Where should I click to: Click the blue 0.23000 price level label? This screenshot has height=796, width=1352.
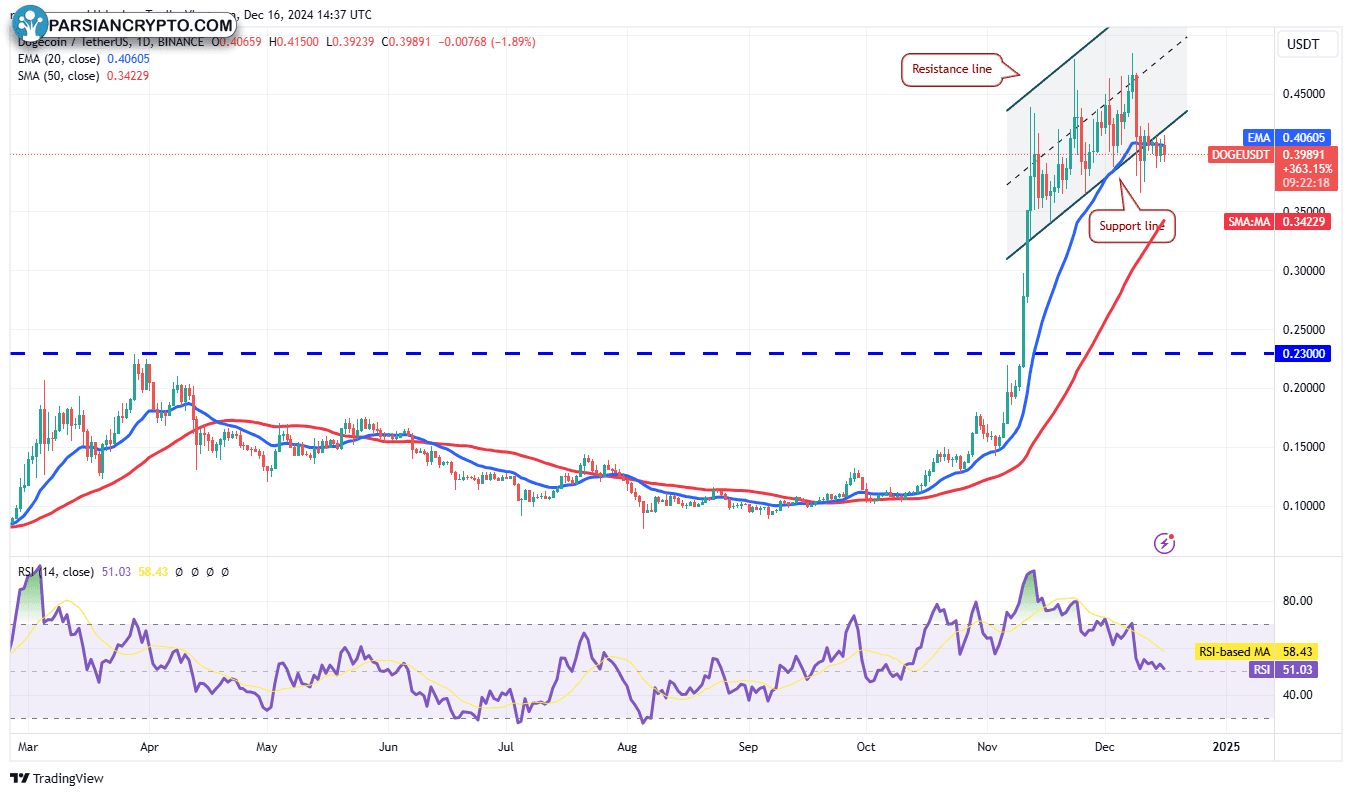(x=1302, y=353)
